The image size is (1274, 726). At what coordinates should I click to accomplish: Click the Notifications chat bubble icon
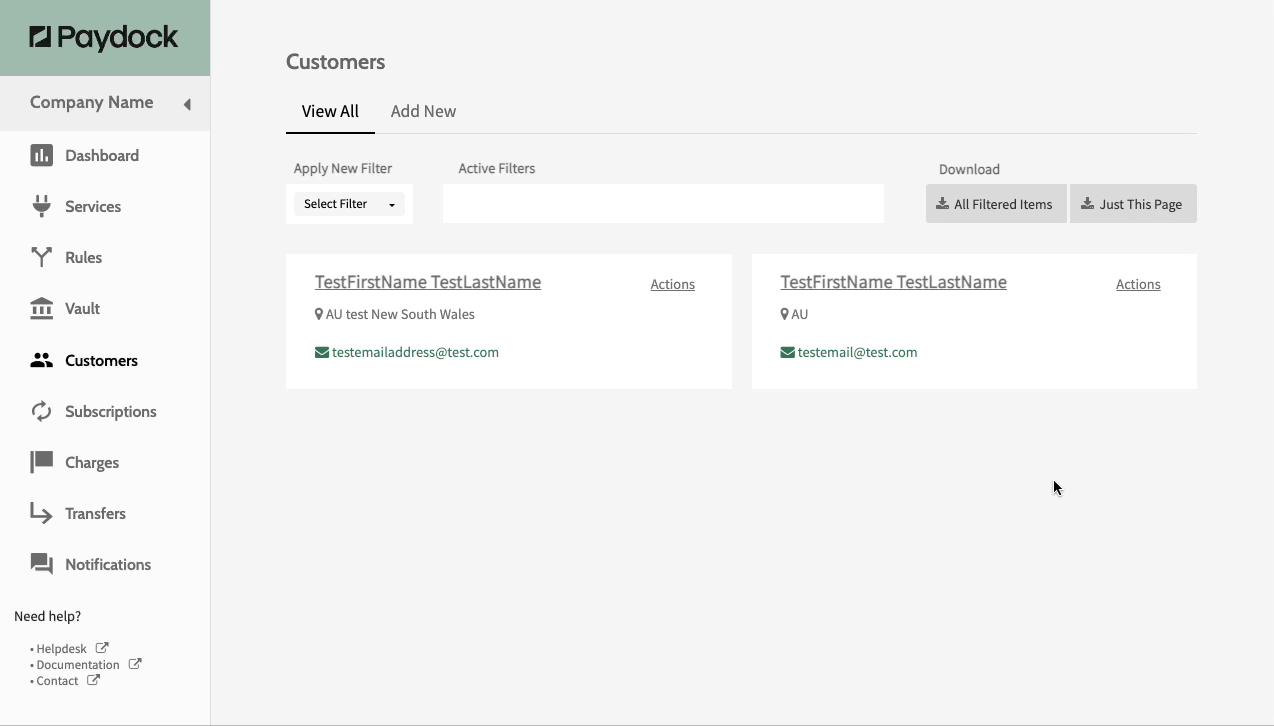41,564
